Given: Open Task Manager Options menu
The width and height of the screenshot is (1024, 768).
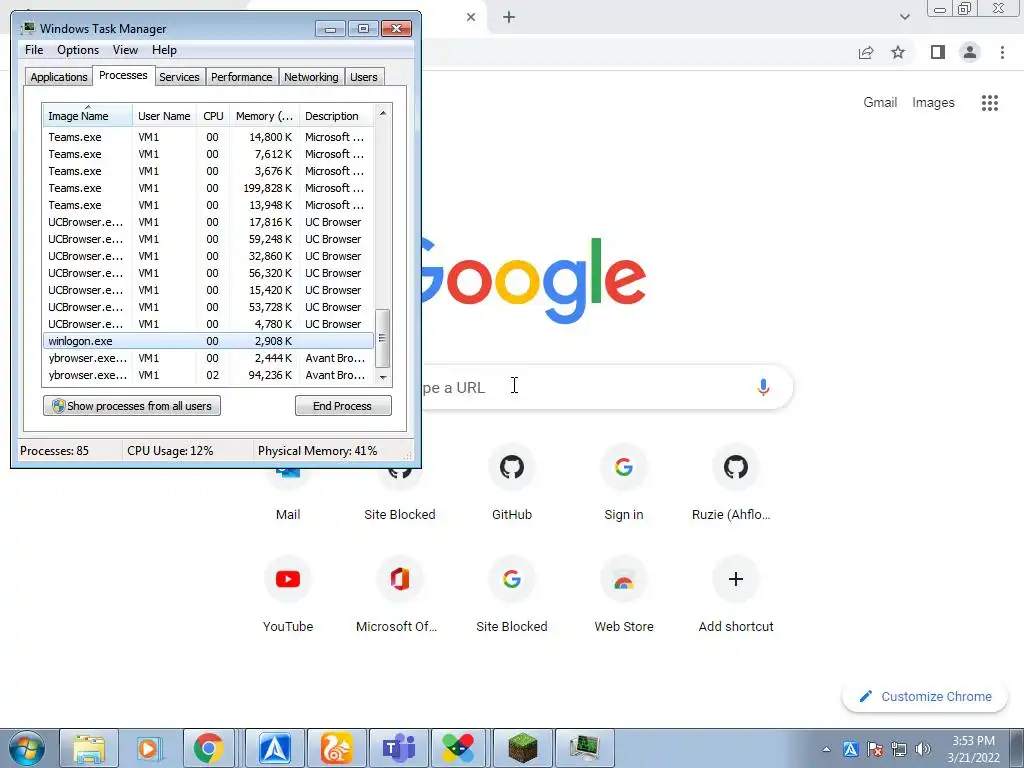Looking at the screenshot, I should (78, 50).
